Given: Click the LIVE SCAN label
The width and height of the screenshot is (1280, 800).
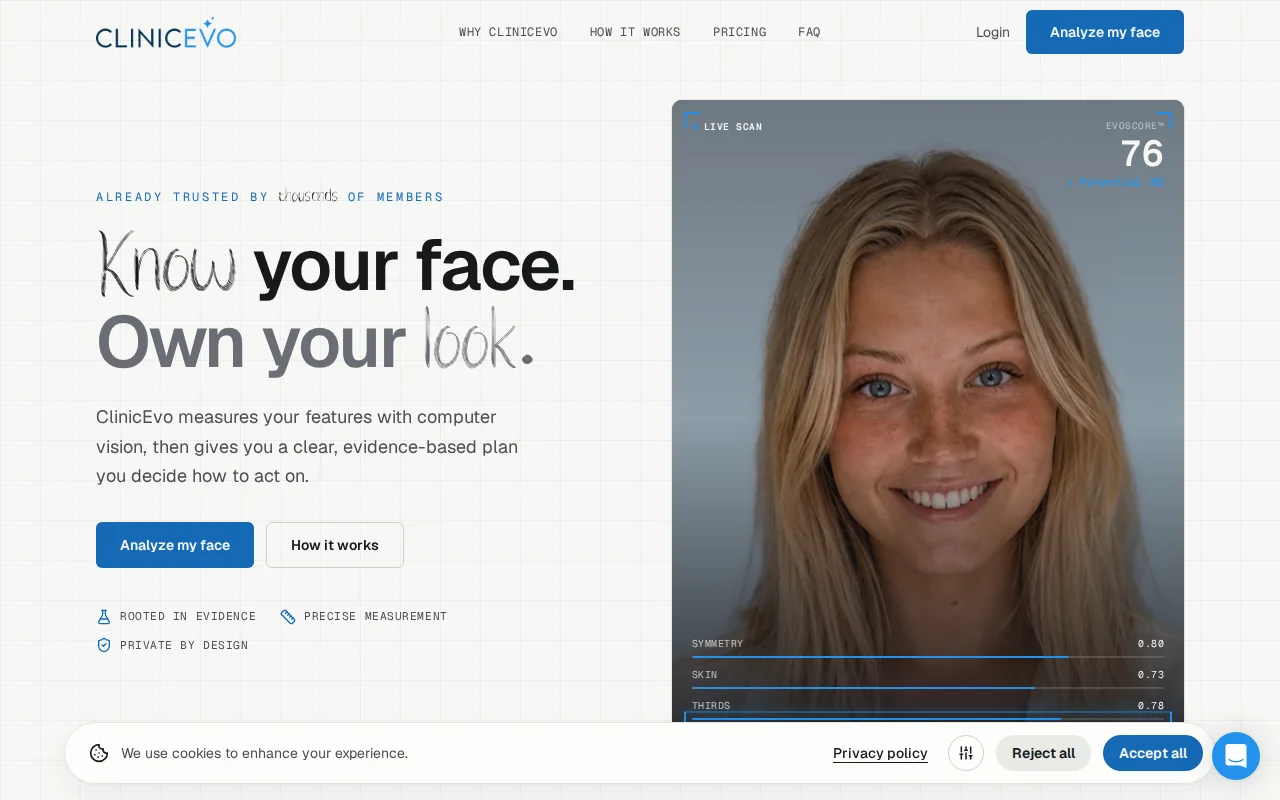Looking at the screenshot, I should coord(733,127).
